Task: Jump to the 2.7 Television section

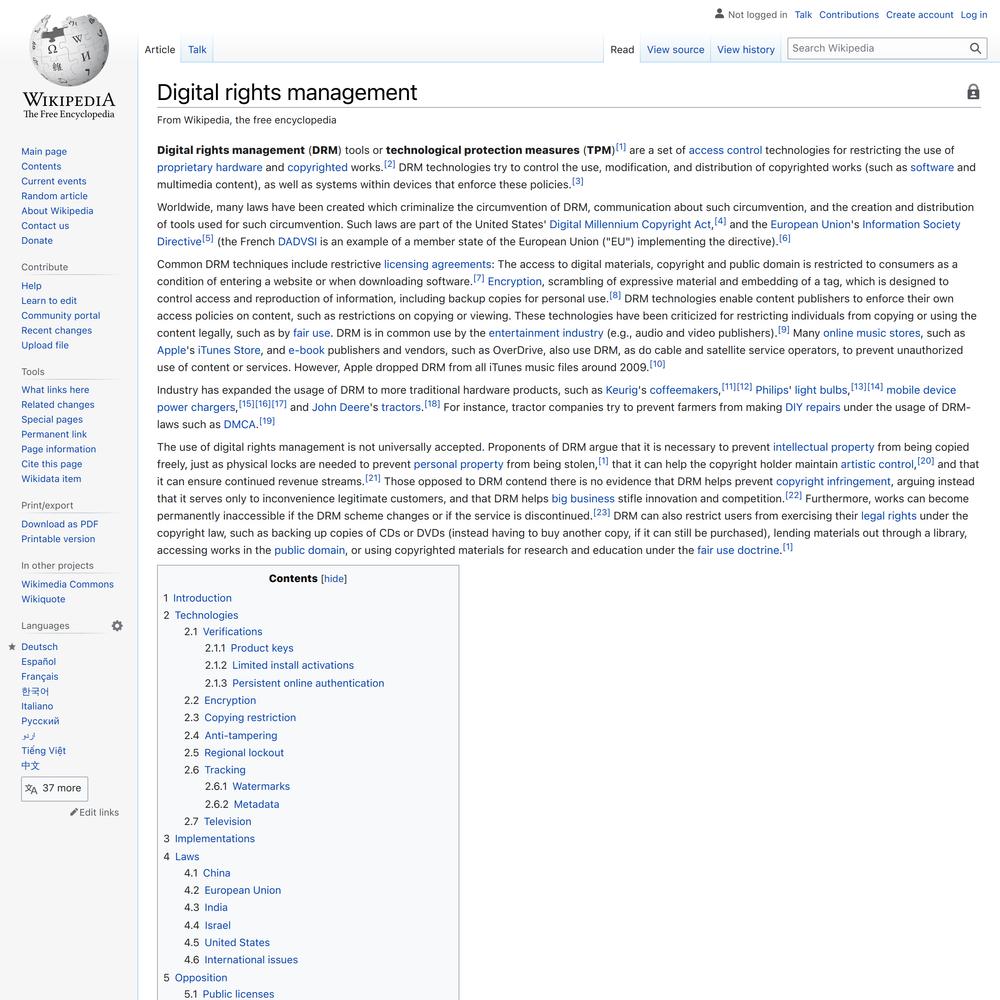Action: (x=228, y=821)
